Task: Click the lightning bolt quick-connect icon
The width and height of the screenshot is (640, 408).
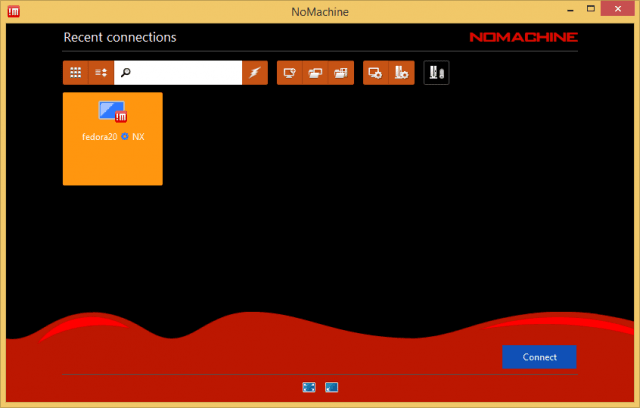Action: tap(255, 73)
